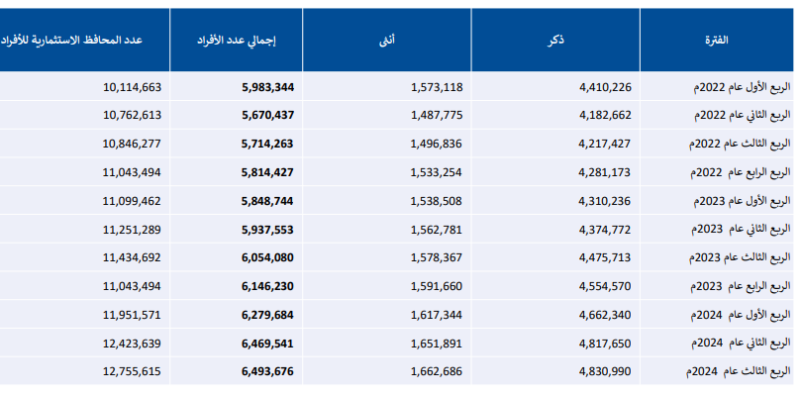Click portfolios value 11,951,571
This screenshot has width=800, height=395.
click(132, 315)
